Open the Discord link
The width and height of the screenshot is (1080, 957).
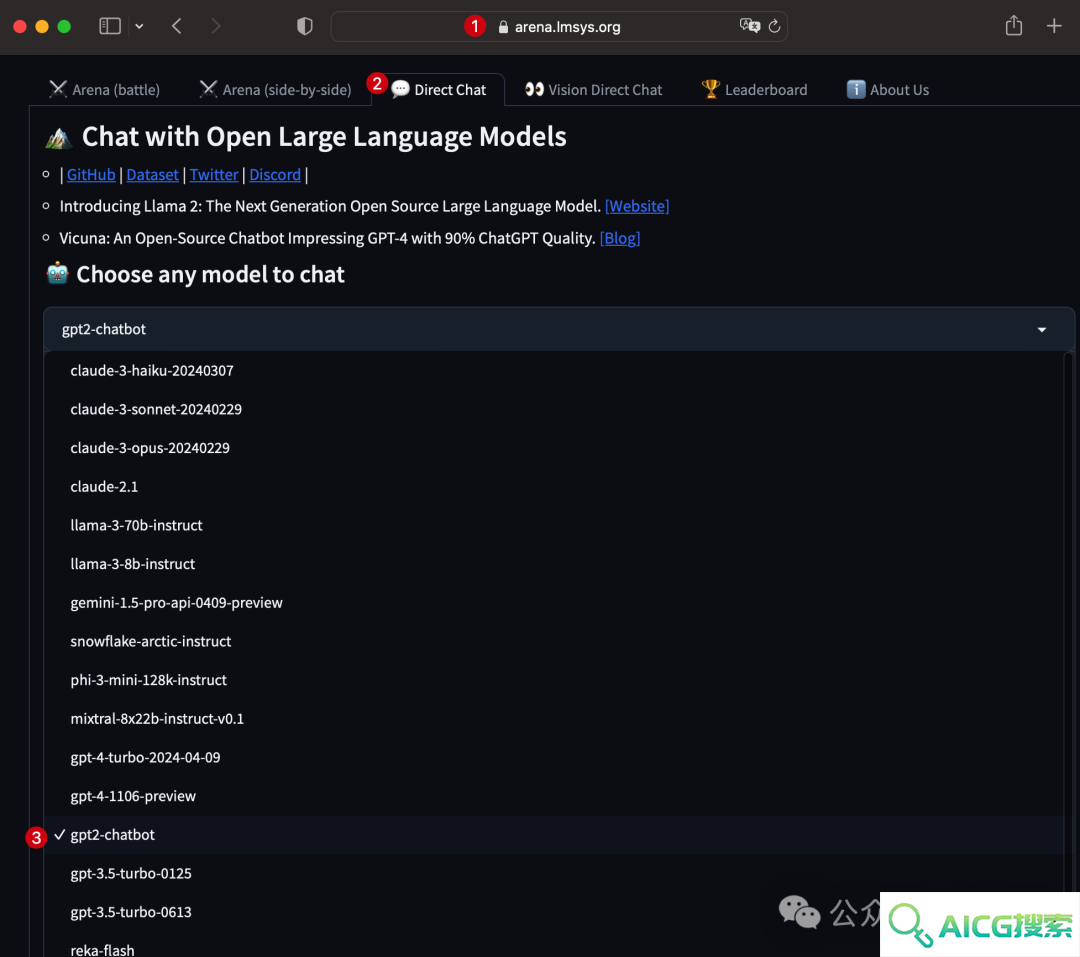click(275, 175)
